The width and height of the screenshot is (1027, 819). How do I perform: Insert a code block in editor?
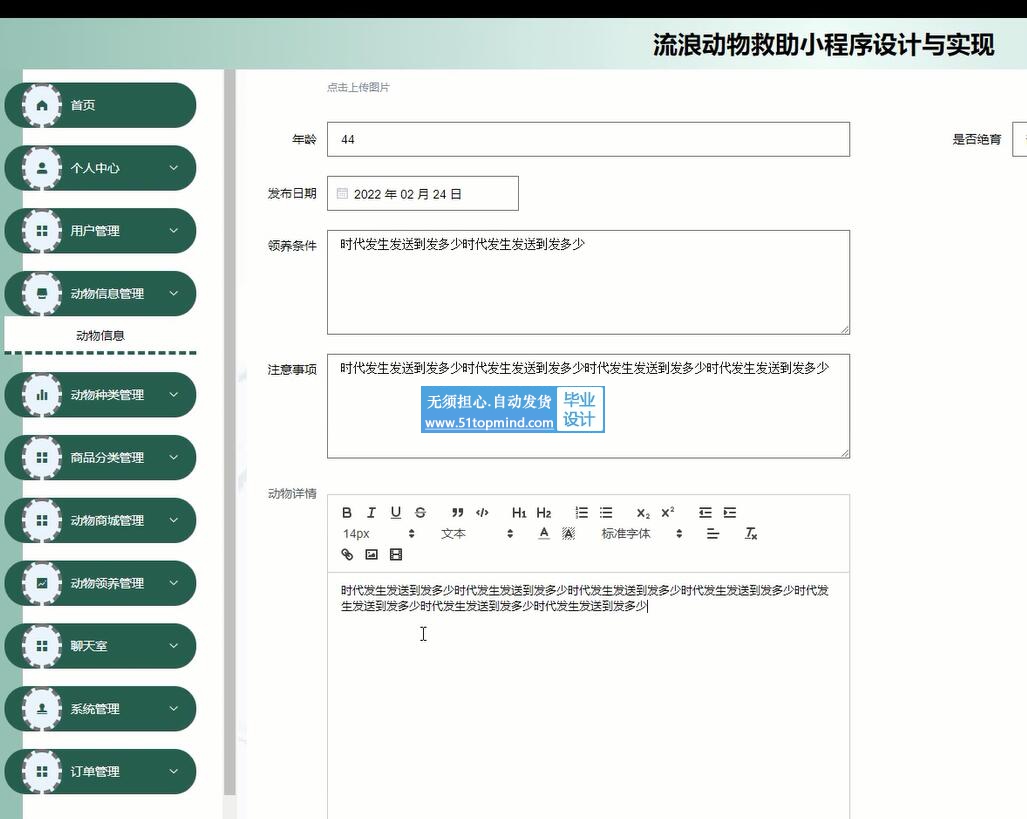[x=482, y=512]
